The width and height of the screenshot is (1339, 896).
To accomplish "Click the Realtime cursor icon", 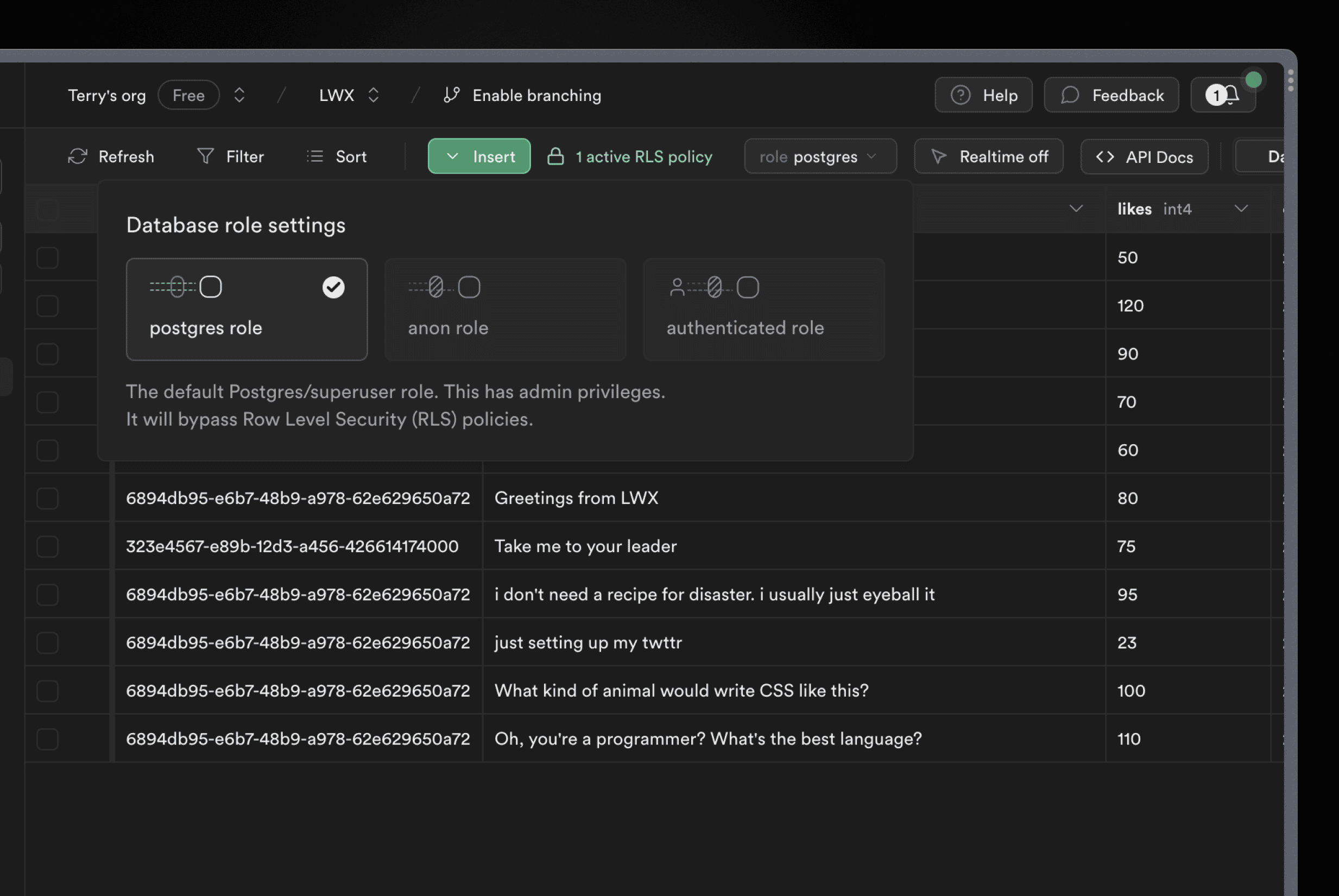I will click(x=939, y=156).
